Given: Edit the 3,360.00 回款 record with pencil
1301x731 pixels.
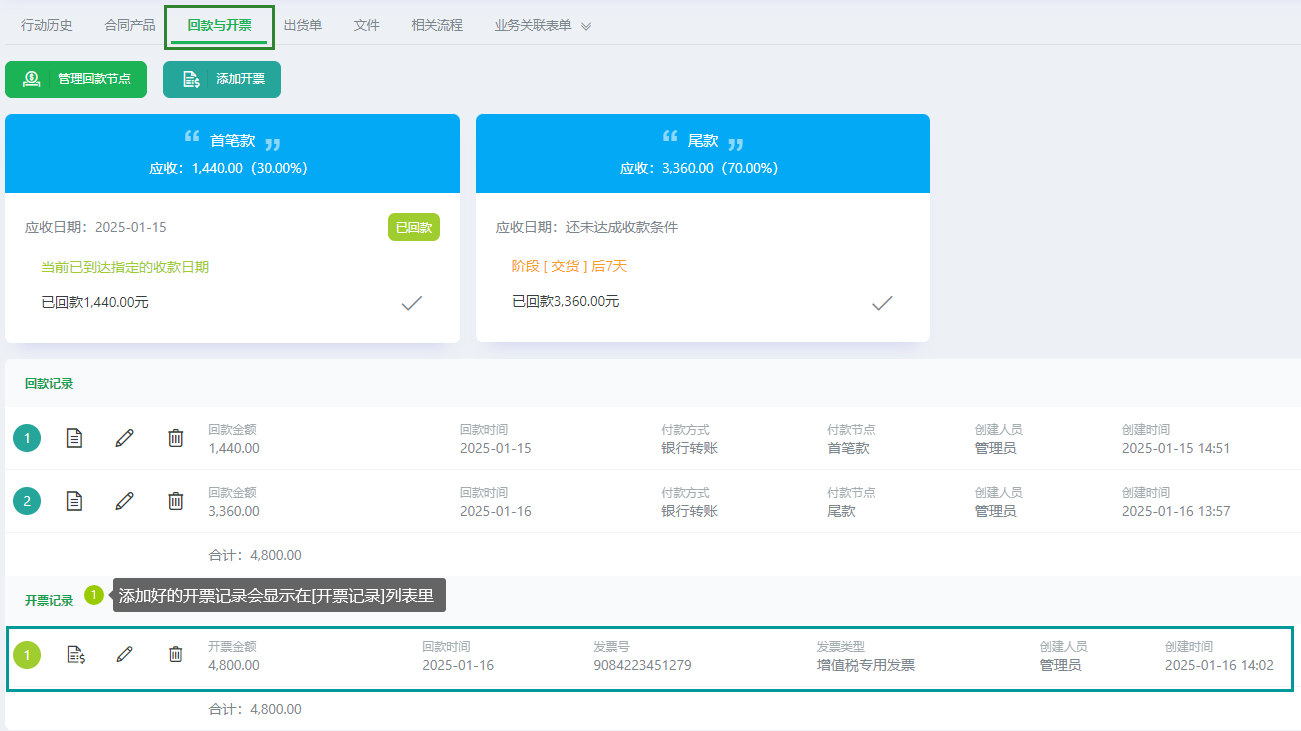Looking at the screenshot, I should click(x=124, y=501).
